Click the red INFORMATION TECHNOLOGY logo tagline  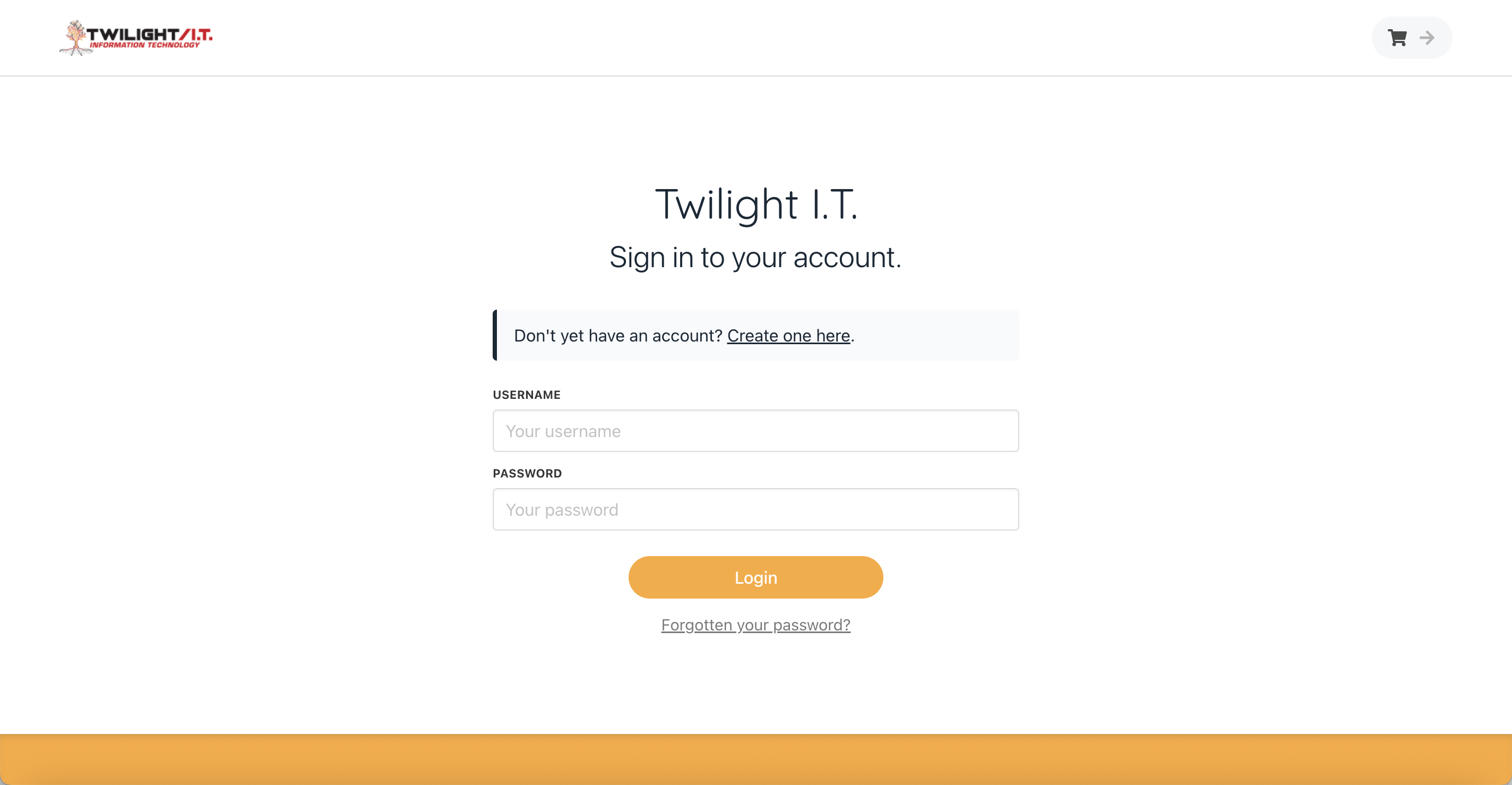click(144, 45)
